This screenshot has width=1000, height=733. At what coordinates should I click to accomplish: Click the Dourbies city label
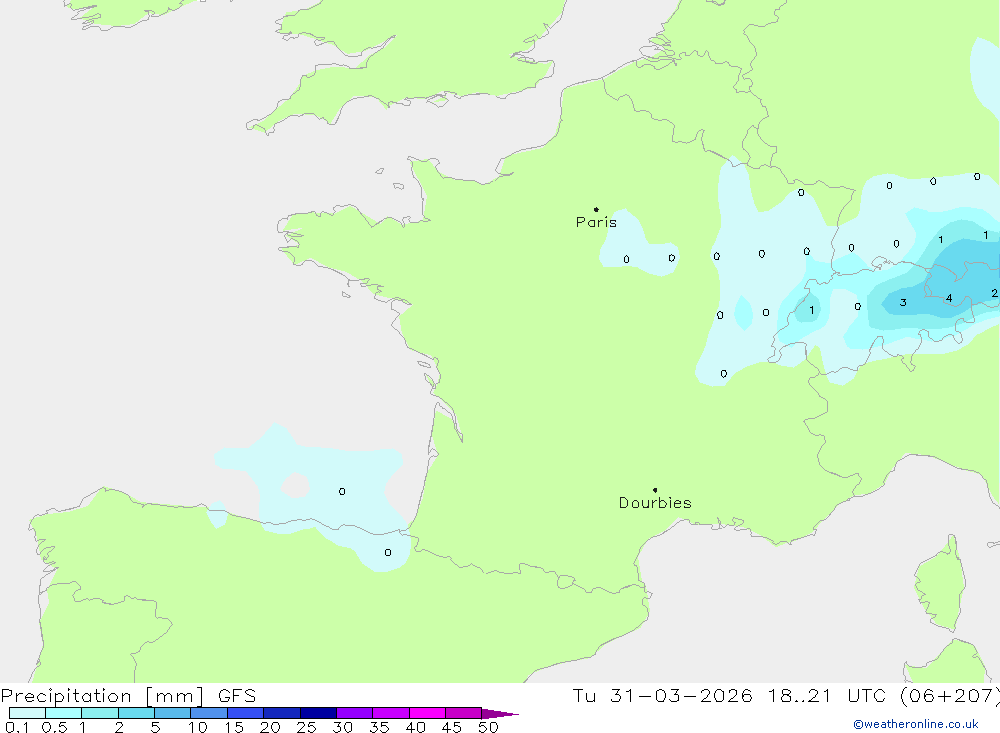[655, 503]
